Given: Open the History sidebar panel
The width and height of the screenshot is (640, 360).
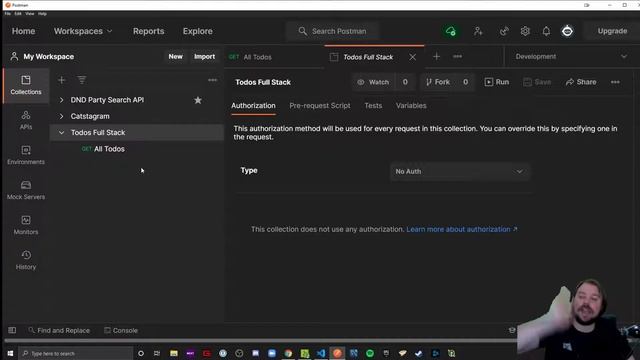Looking at the screenshot, I should pyautogui.click(x=26, y=260).
